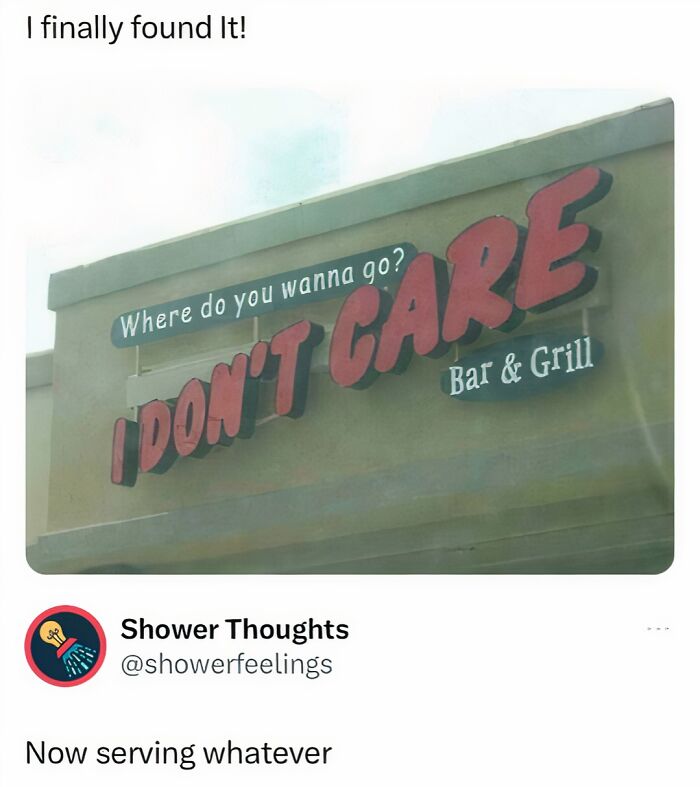Click the ampersand in the Bar & Grill sign

[x=508, y=372]
